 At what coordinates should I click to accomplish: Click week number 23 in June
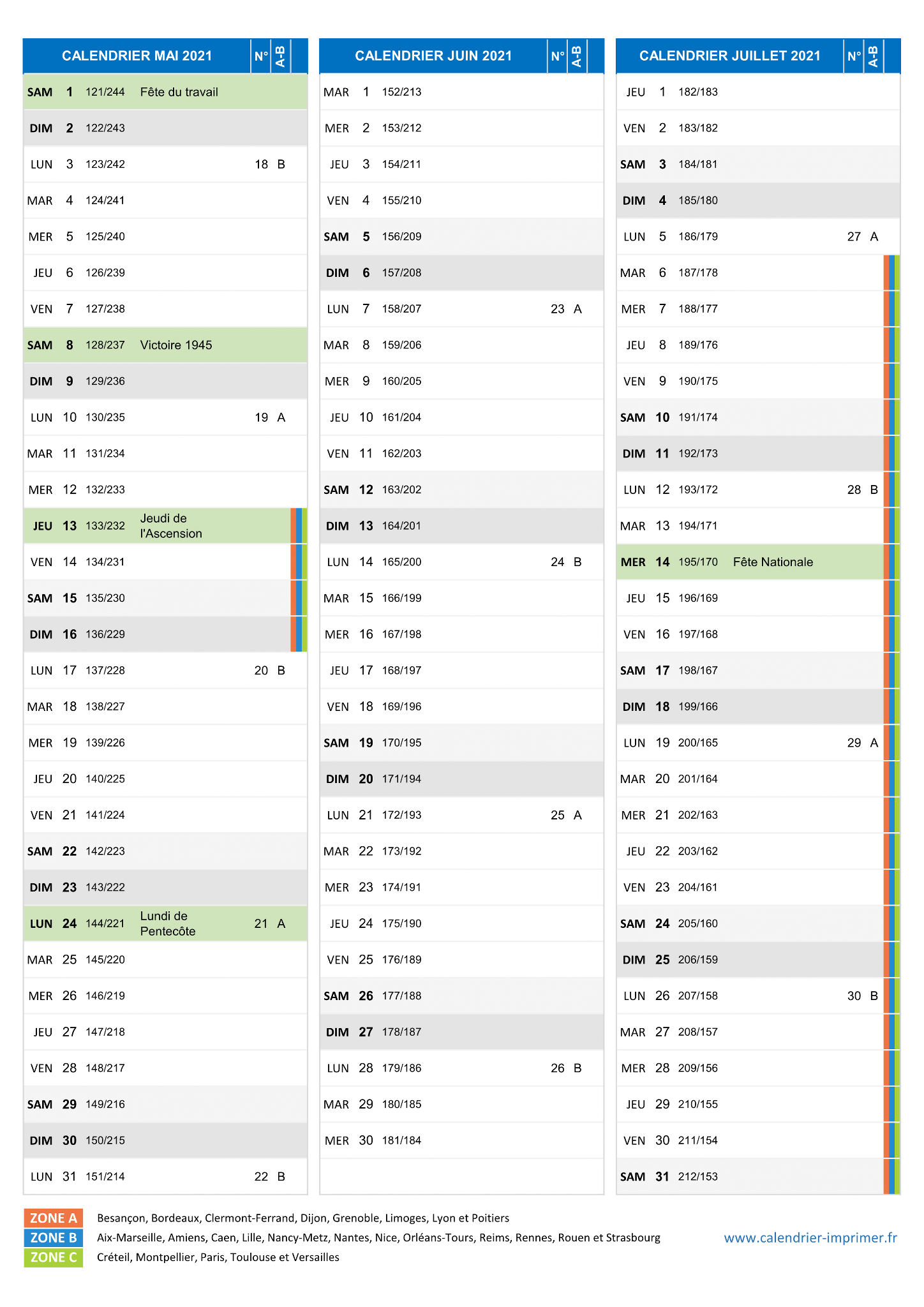[x=558, y=309]
